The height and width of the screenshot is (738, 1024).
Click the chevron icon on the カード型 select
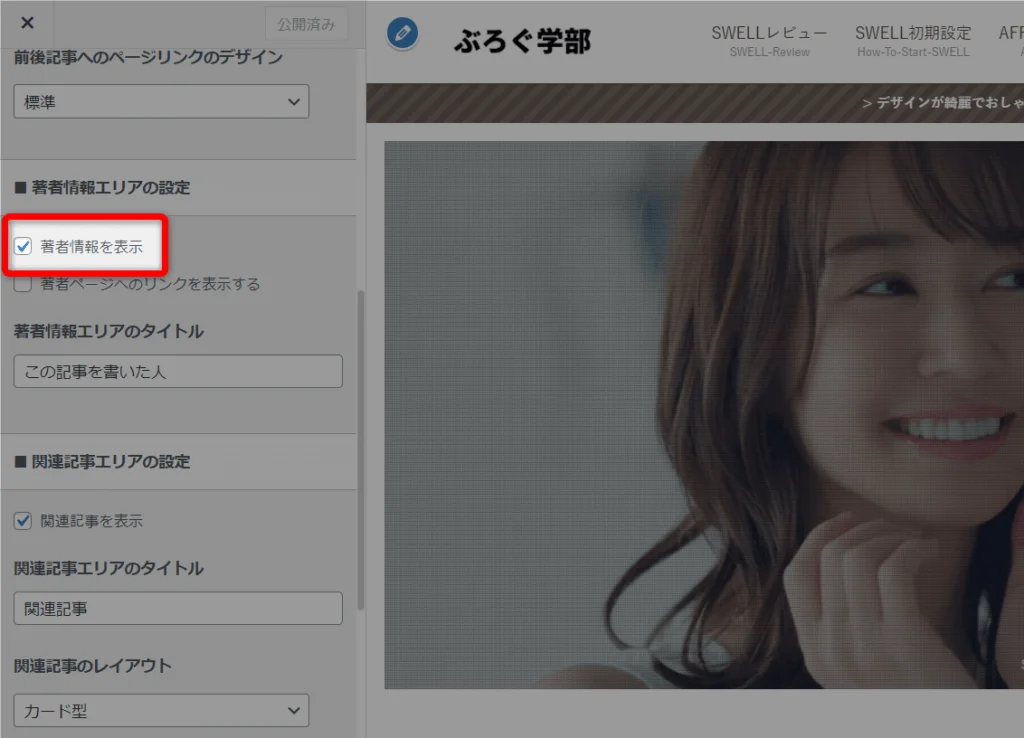tap(294, 710)
